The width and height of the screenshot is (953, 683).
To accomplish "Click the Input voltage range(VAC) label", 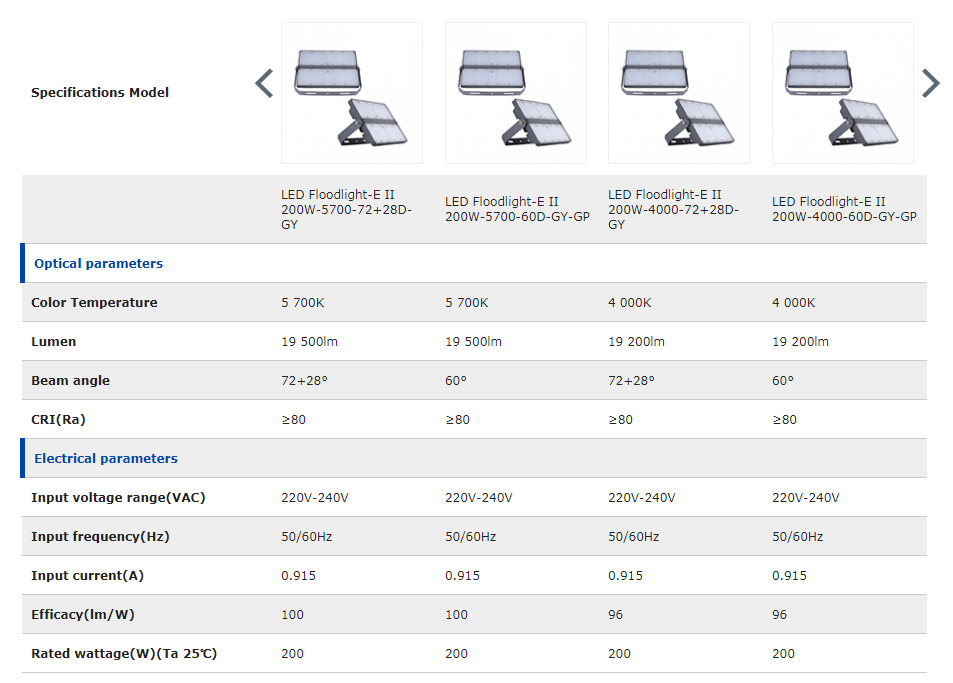I will pos(119,498).
